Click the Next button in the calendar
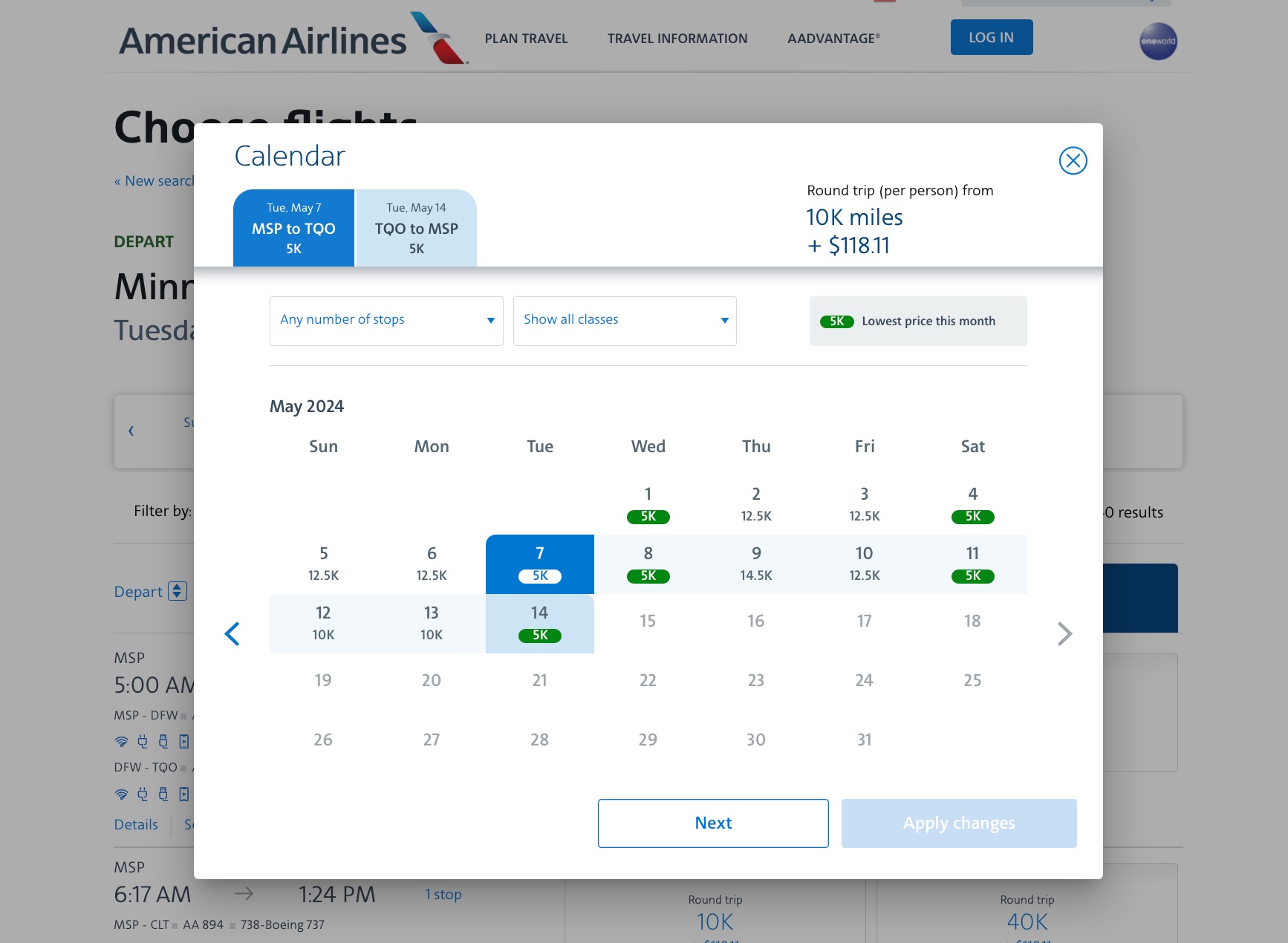The height and width of the screenshot is (943, 1288). pyautogui.click(x=712, y=823)
